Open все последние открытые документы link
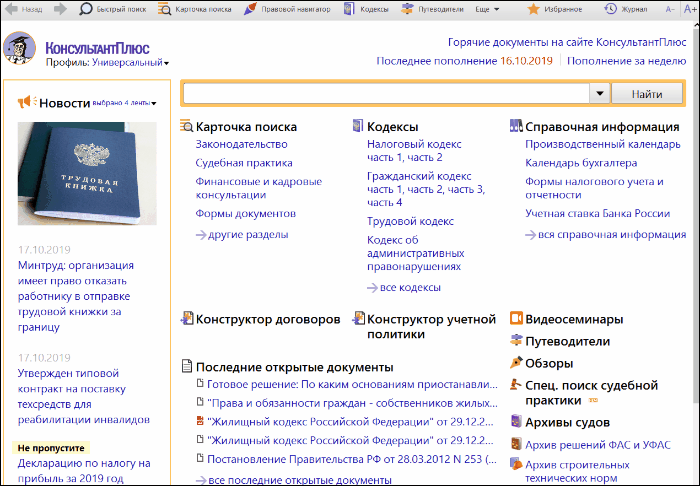This screenshot has height=486, width=700. (x=294, y=480)
